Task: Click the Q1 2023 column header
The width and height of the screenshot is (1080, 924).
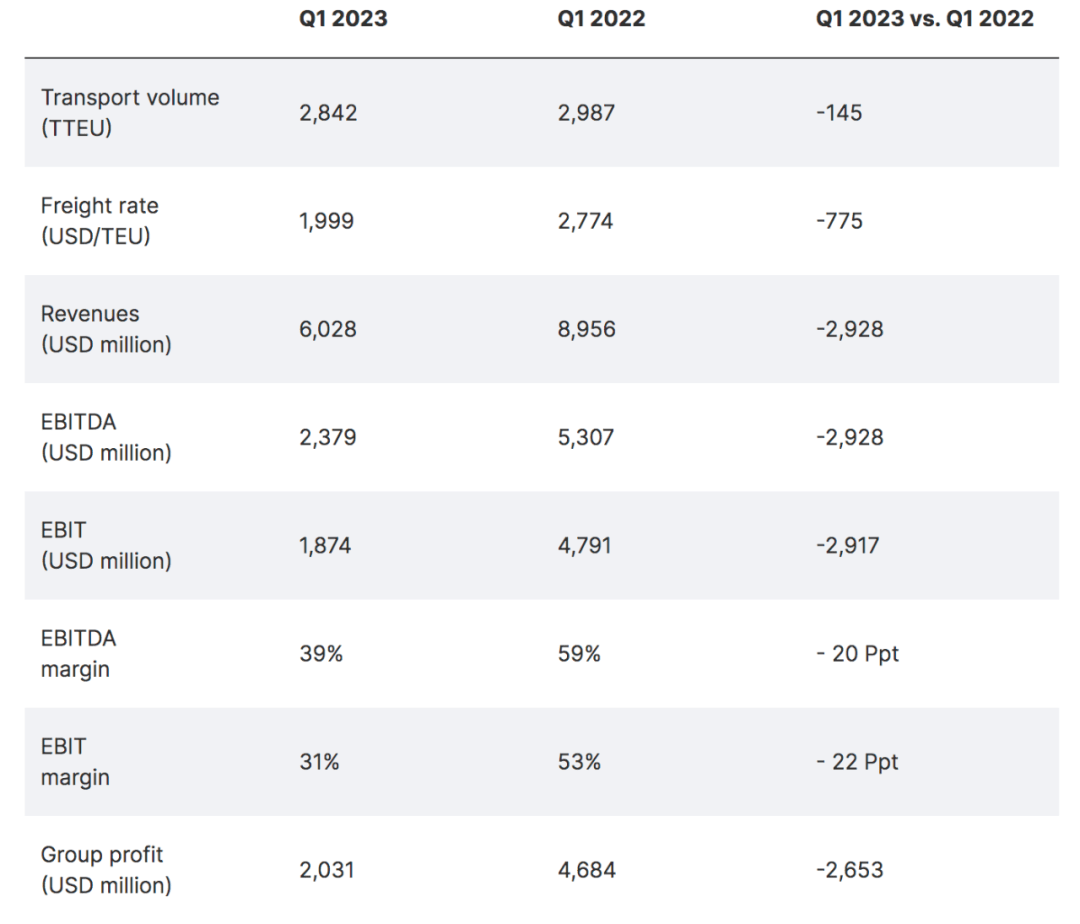Action: [x=345, y=19]
